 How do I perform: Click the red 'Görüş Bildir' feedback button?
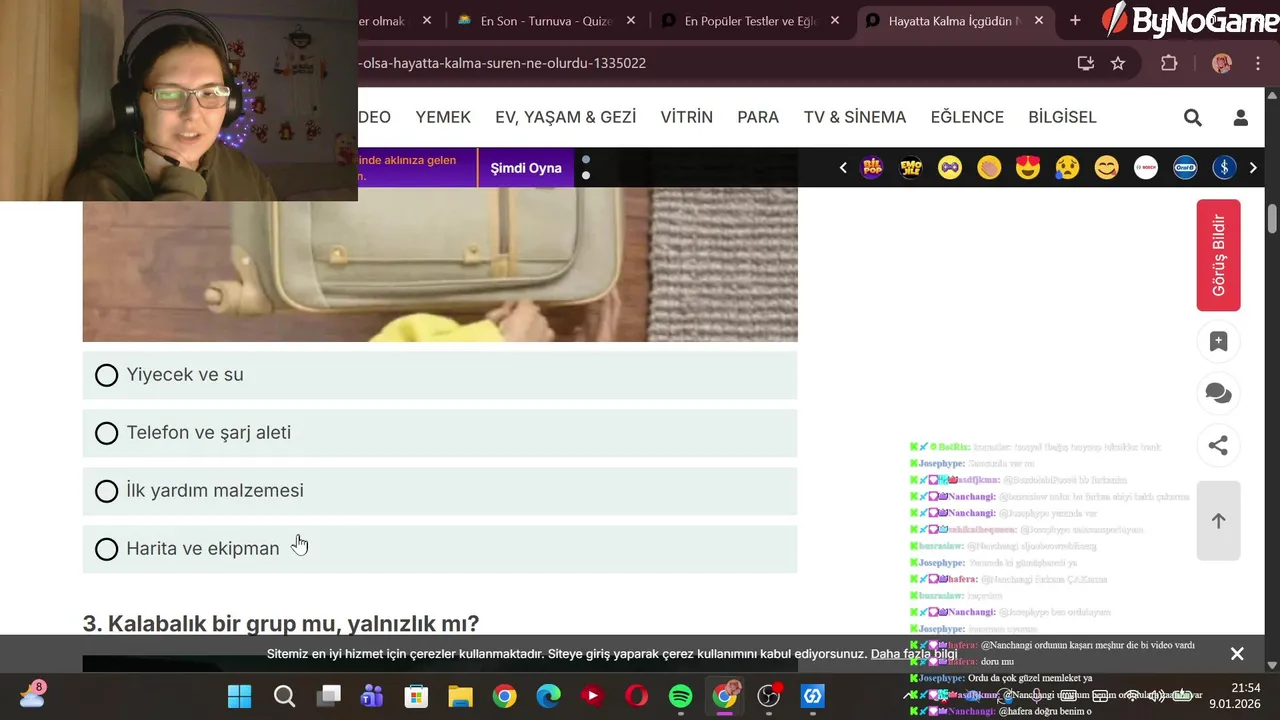(1218, 255)
